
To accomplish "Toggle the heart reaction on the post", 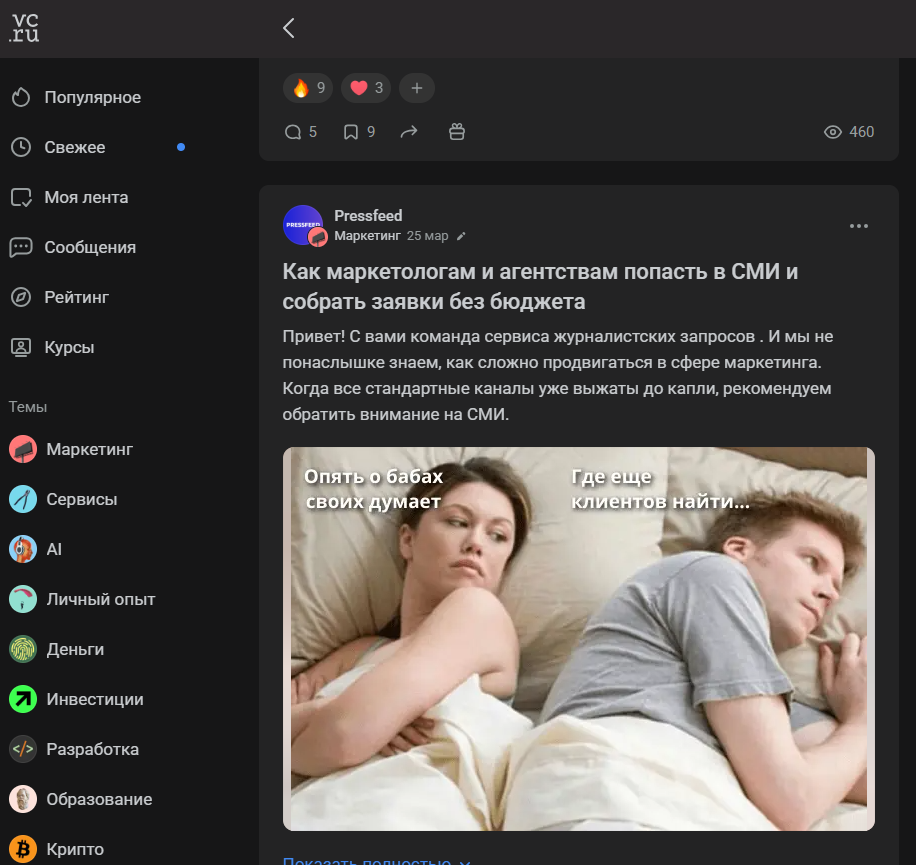I will click(x=365, y=88).
